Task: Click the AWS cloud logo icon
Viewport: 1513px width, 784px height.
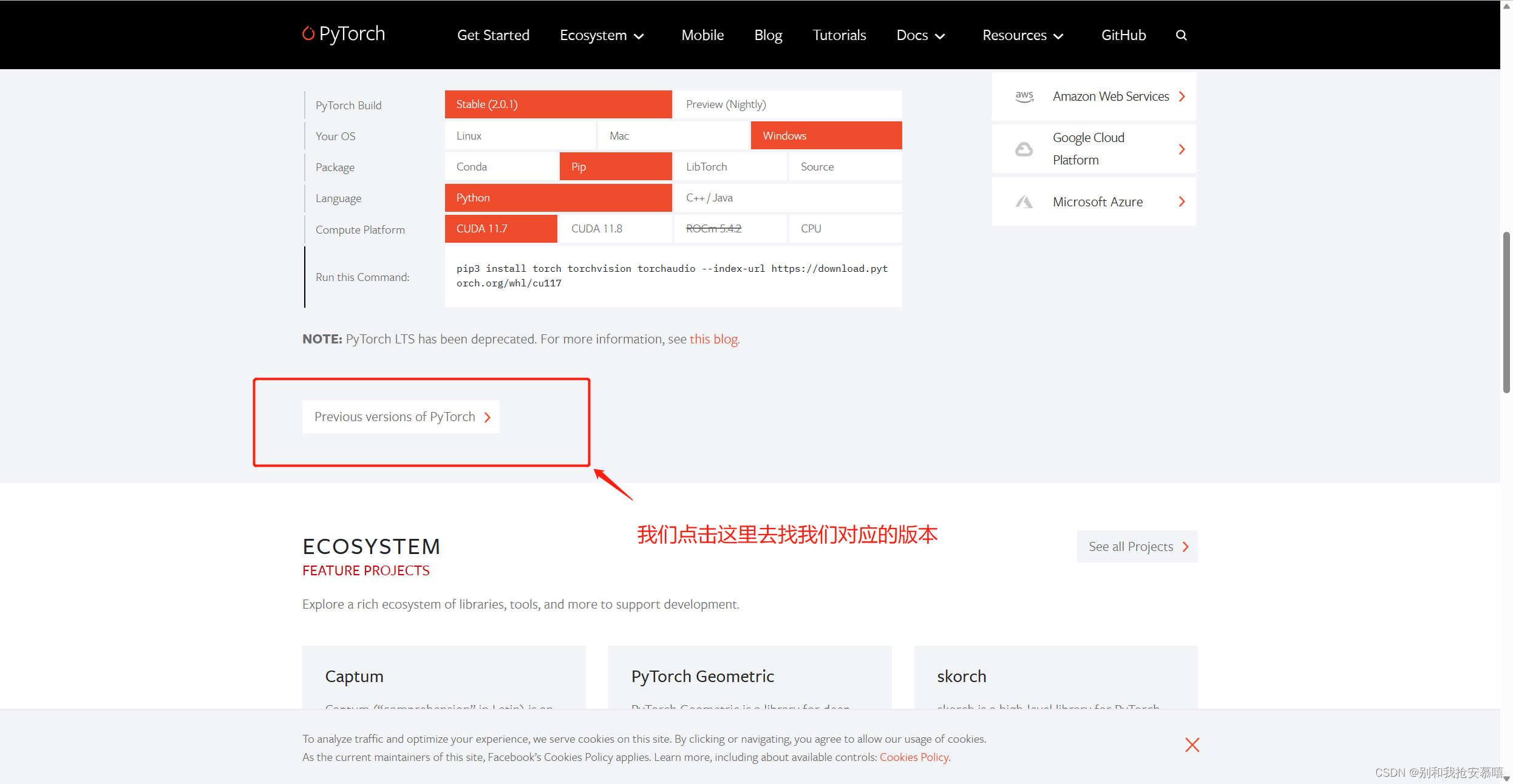Action: 1024,96
